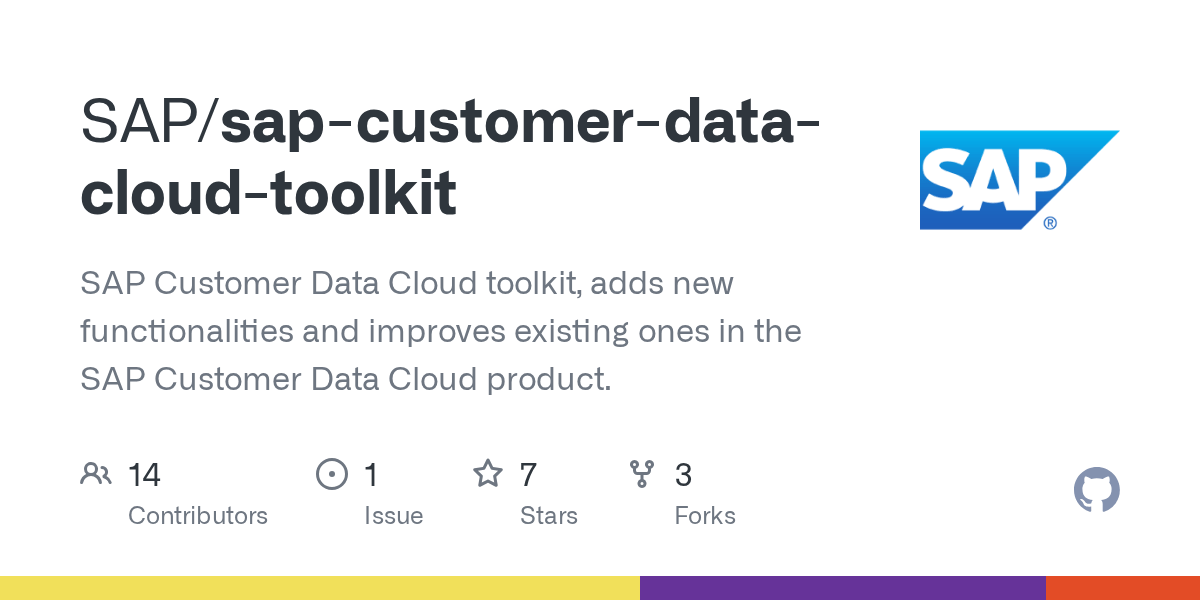Click the yellow language bar segment
This screenshot has width=1200, height=600.
(x=320, y=588)
